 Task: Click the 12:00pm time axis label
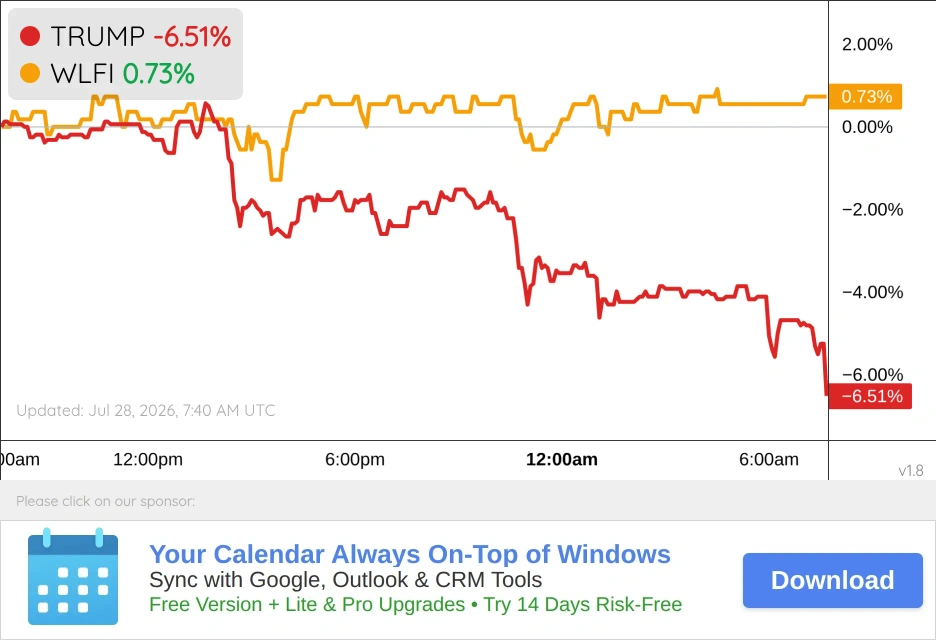tap(148, 459)
